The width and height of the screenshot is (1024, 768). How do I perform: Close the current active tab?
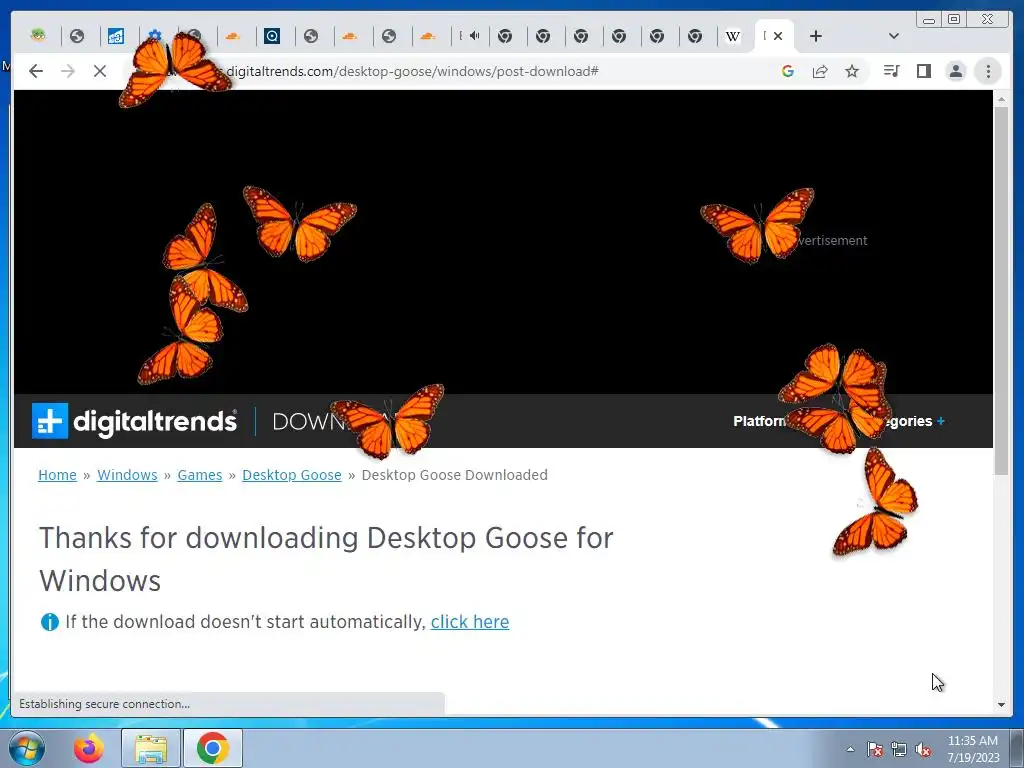pyautogui.click(x=778, y=37)
